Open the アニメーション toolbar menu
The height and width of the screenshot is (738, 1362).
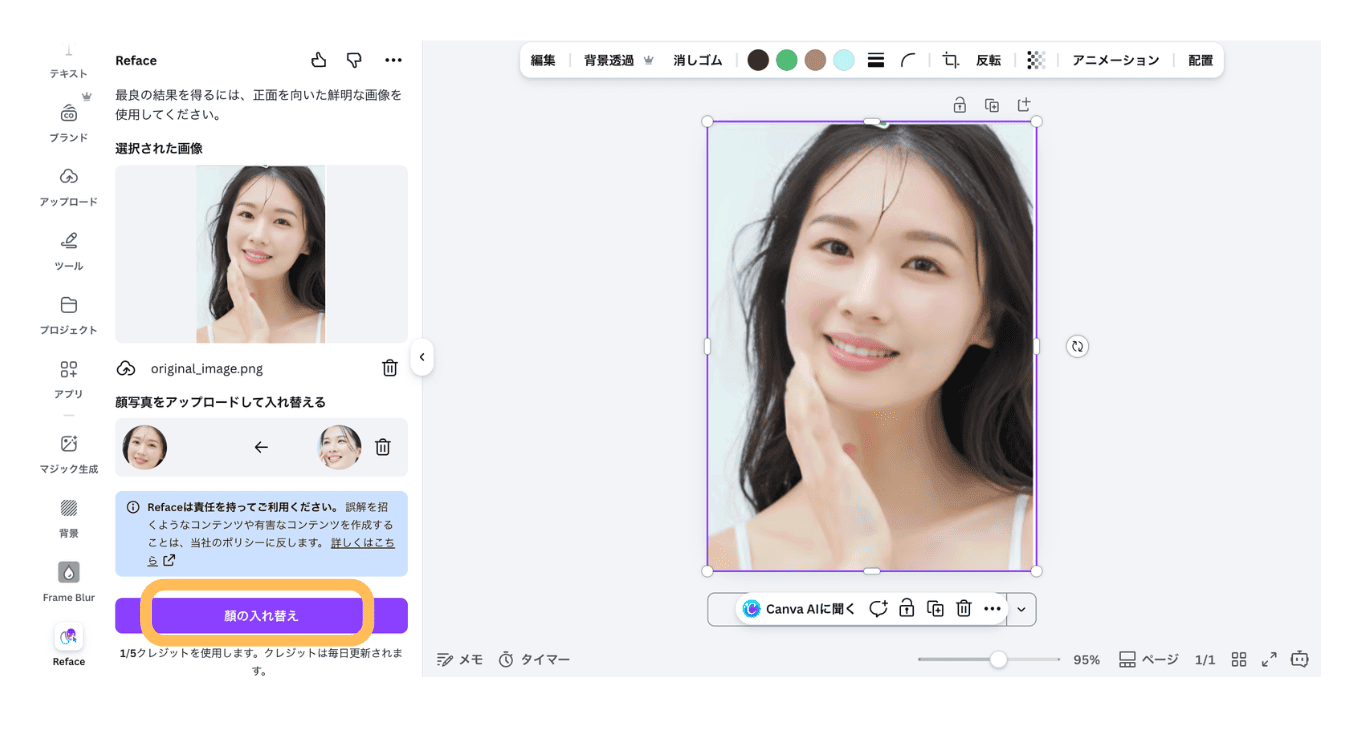(1115, 60)
